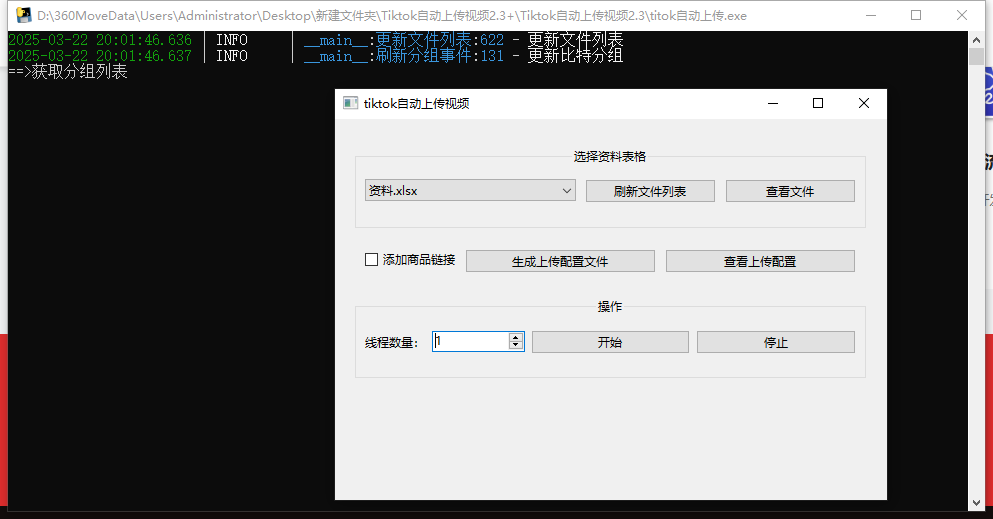
Task: View upload config via 查看上传配置
Action: click(x=760, y=261)
